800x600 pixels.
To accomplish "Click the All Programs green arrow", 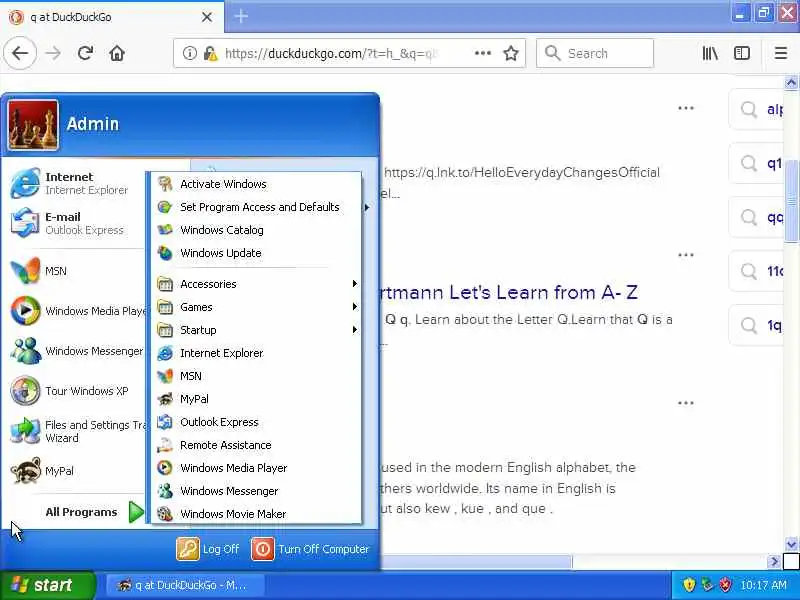I will [x=136, y=512].
